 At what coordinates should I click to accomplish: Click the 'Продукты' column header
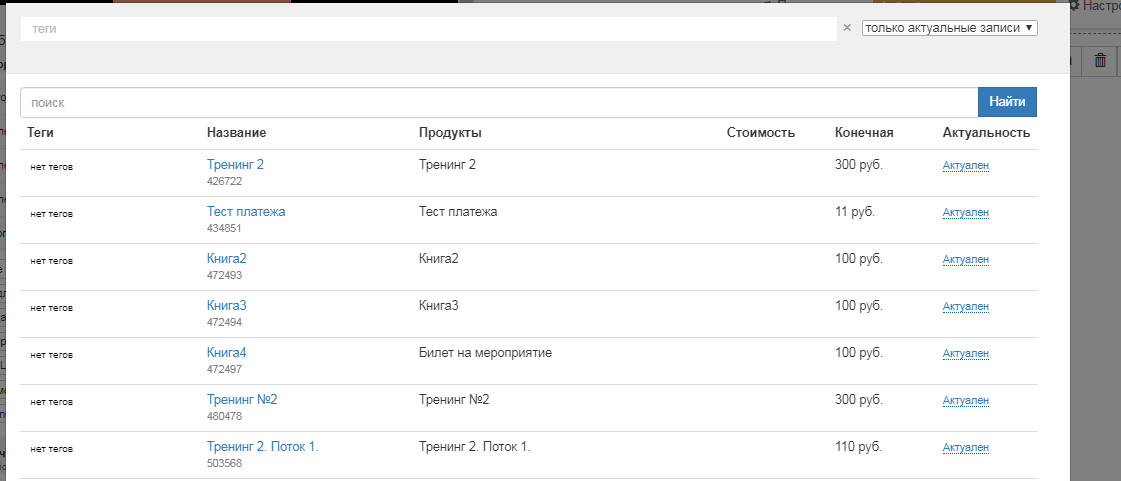pos(450,133)
